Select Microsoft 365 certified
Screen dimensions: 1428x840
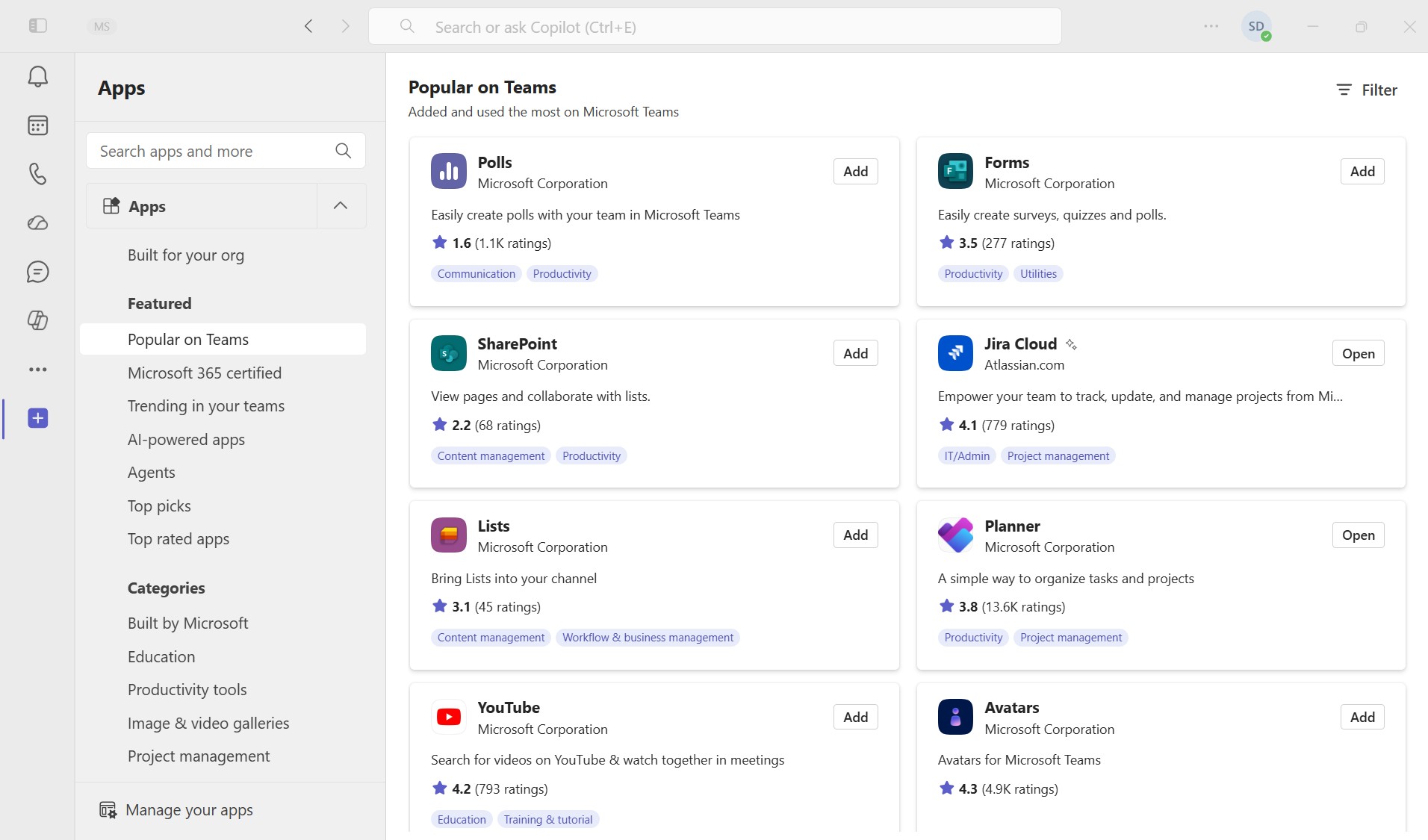205,373
